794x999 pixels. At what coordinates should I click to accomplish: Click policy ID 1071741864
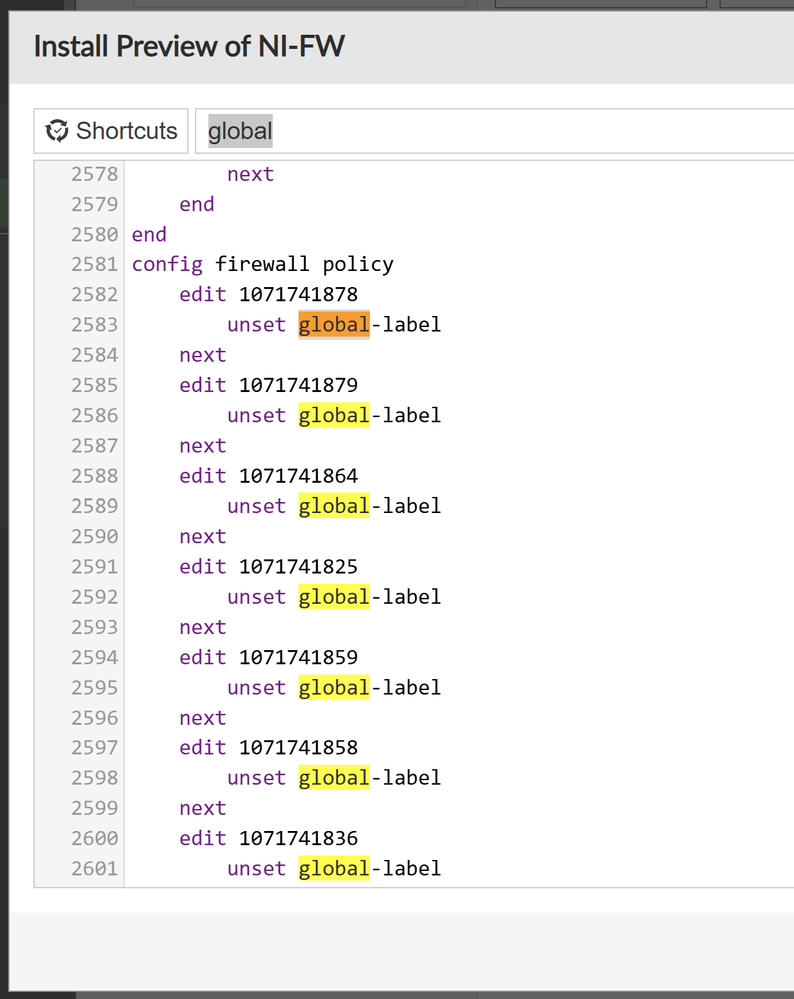tap(298, 475)
